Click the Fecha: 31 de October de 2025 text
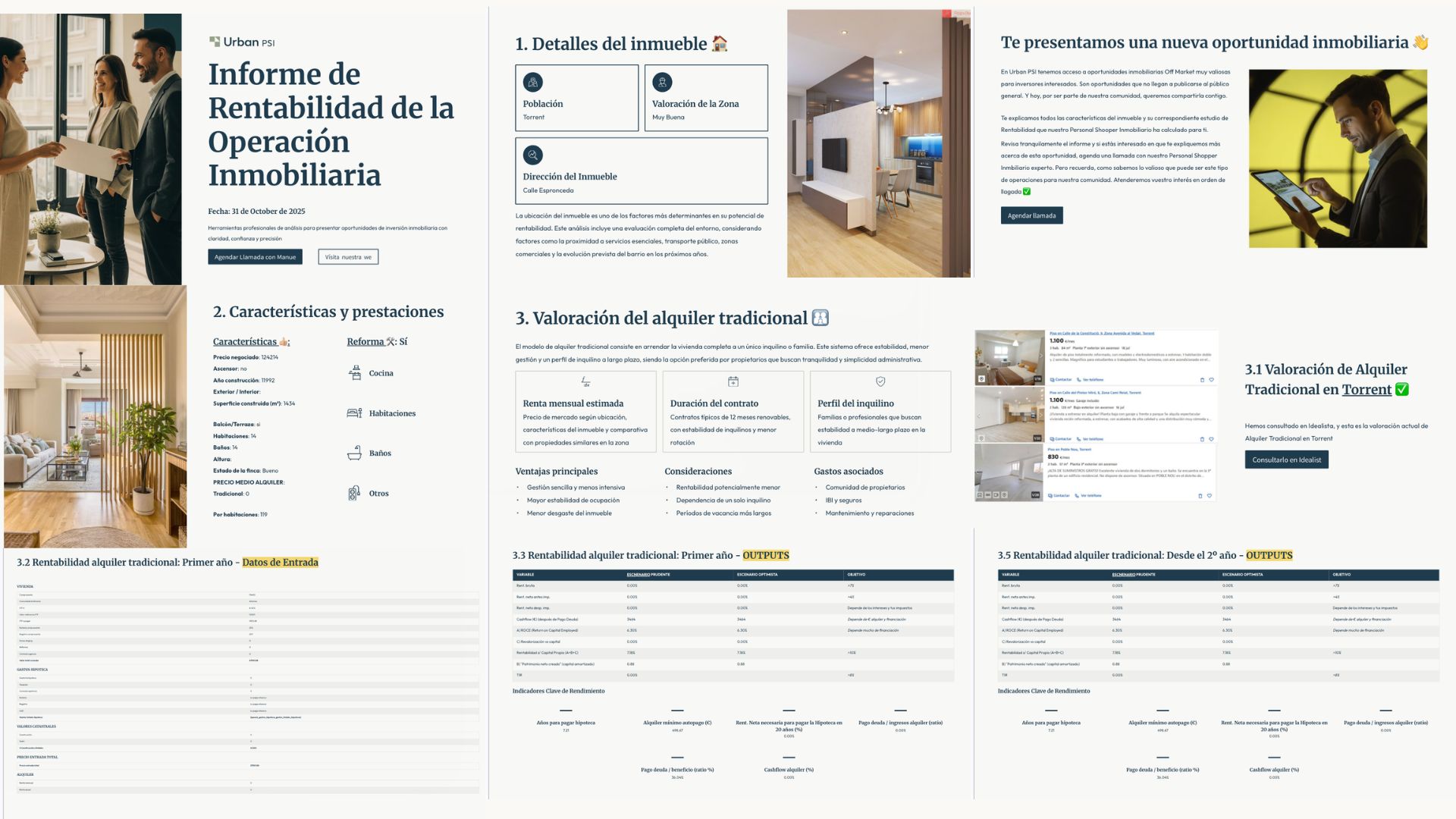This screenshot has width=1456, height=819. click(256, 211)
